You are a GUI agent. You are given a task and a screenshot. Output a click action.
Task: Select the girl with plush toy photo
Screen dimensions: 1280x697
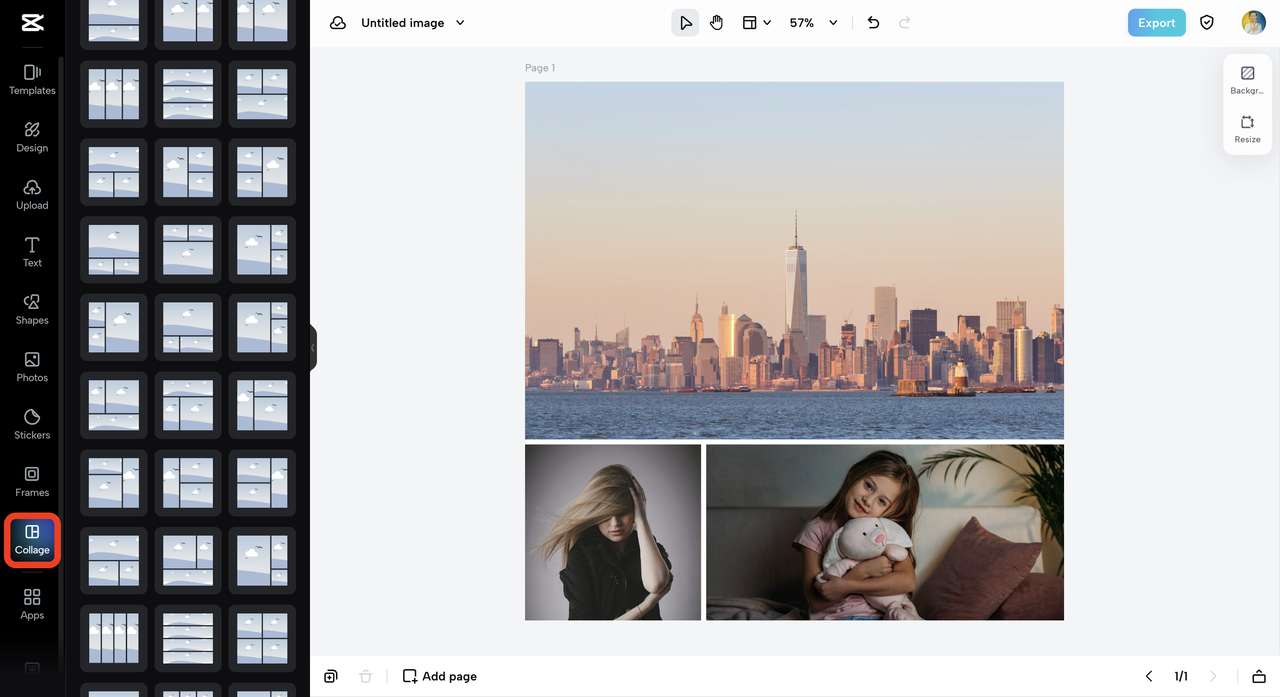[885, 532]
